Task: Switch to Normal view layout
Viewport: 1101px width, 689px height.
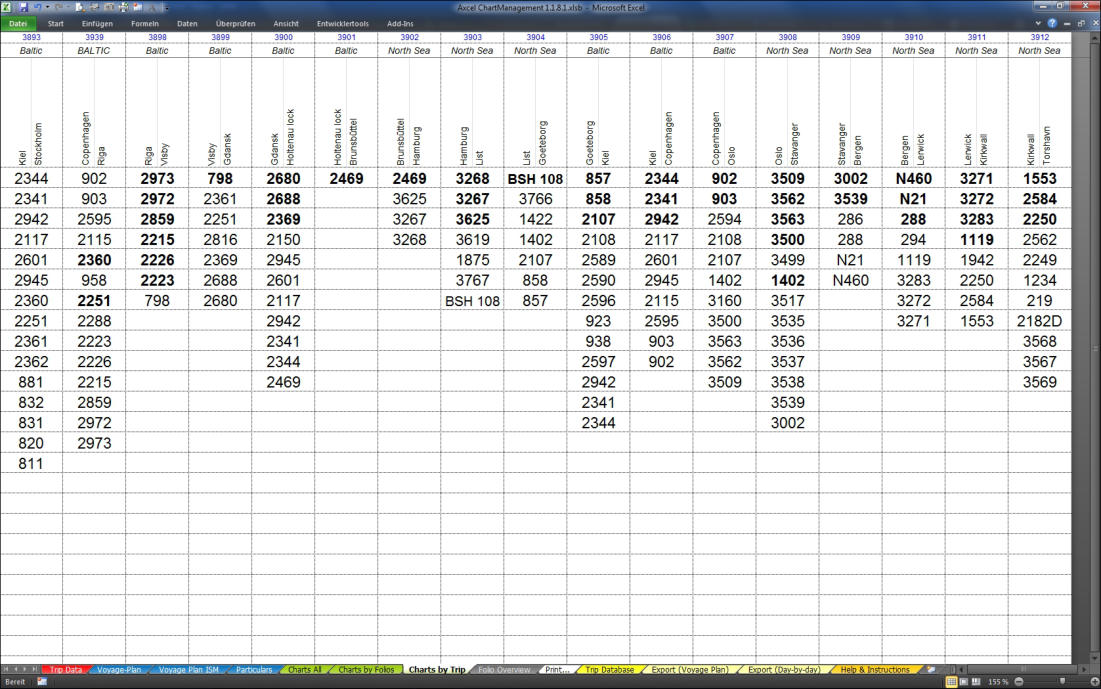Action: (x=951, y=681)
